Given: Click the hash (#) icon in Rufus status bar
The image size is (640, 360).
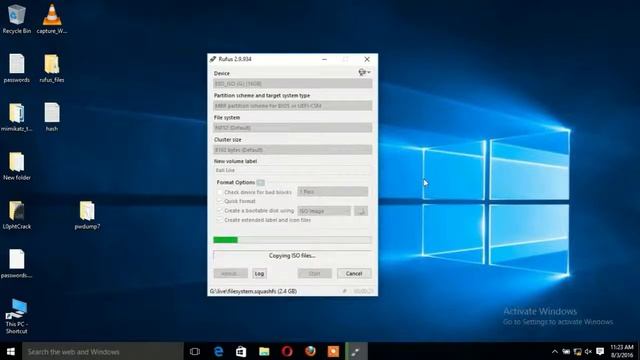Looking at the screenshot, I should [344, 291].
